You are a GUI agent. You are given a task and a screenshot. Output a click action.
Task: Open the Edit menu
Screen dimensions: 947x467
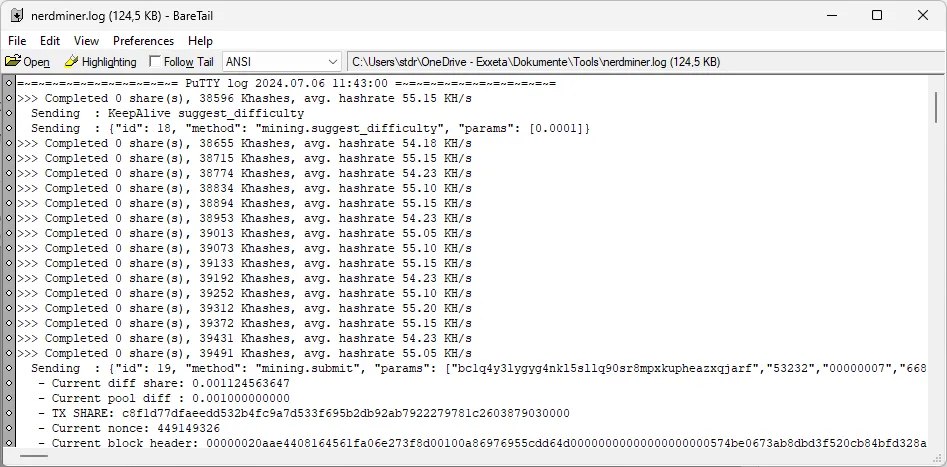point(50,41)
